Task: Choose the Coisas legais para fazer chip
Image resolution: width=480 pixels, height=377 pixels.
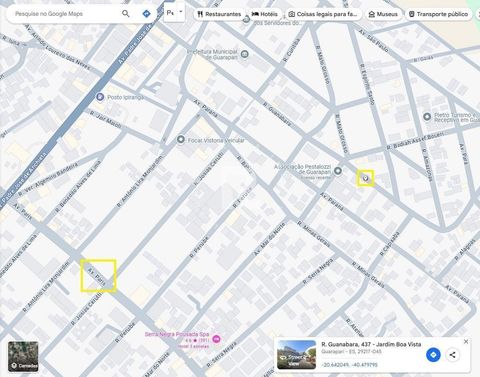Action: (x=323, y=14)
